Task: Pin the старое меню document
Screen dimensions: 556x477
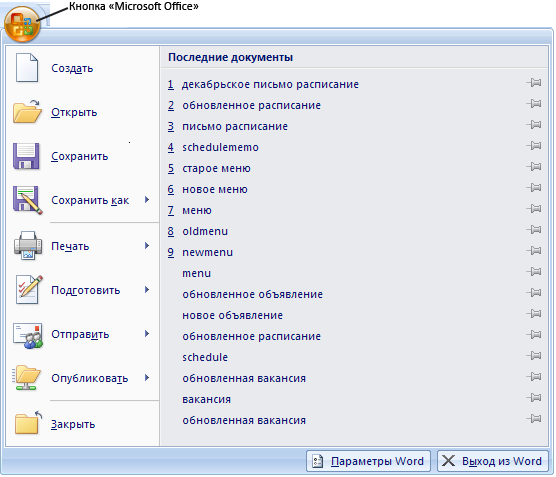Action: coord(534,167)
